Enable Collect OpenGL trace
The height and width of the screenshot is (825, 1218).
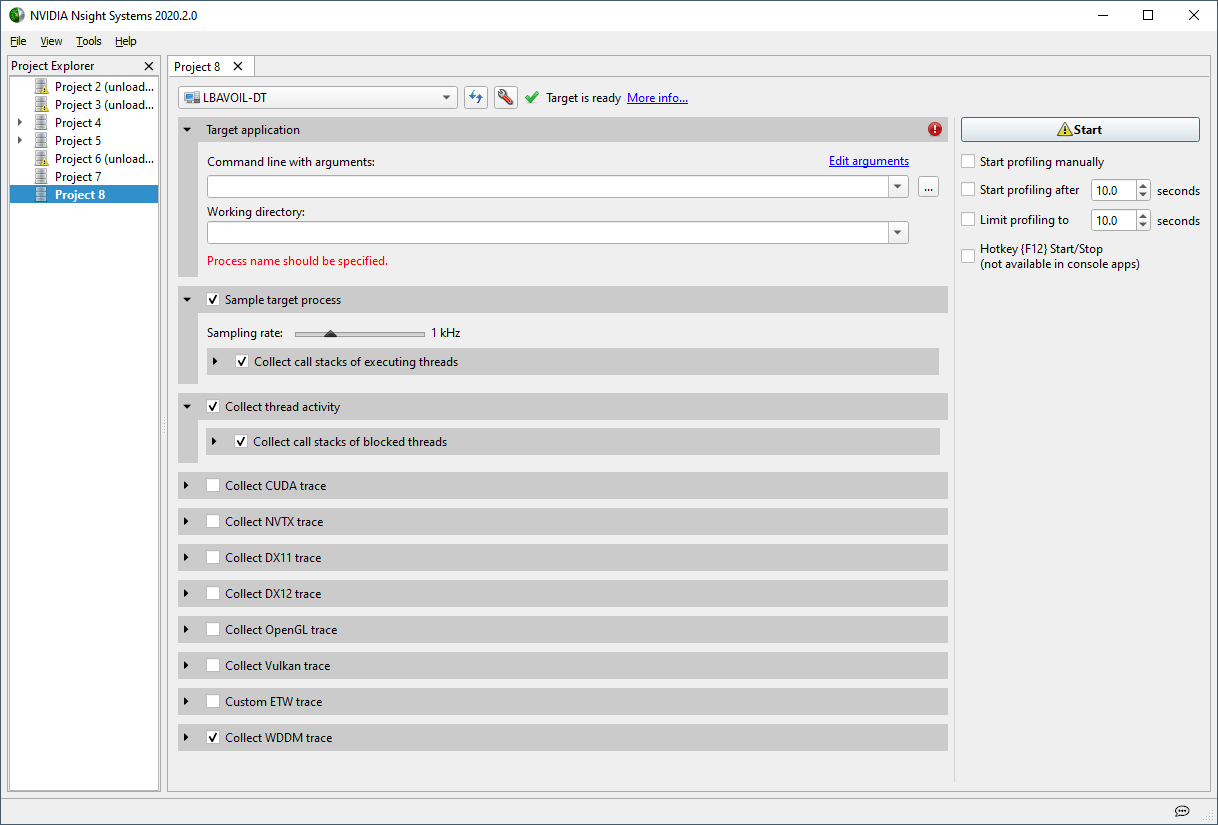tap(213, 630)
